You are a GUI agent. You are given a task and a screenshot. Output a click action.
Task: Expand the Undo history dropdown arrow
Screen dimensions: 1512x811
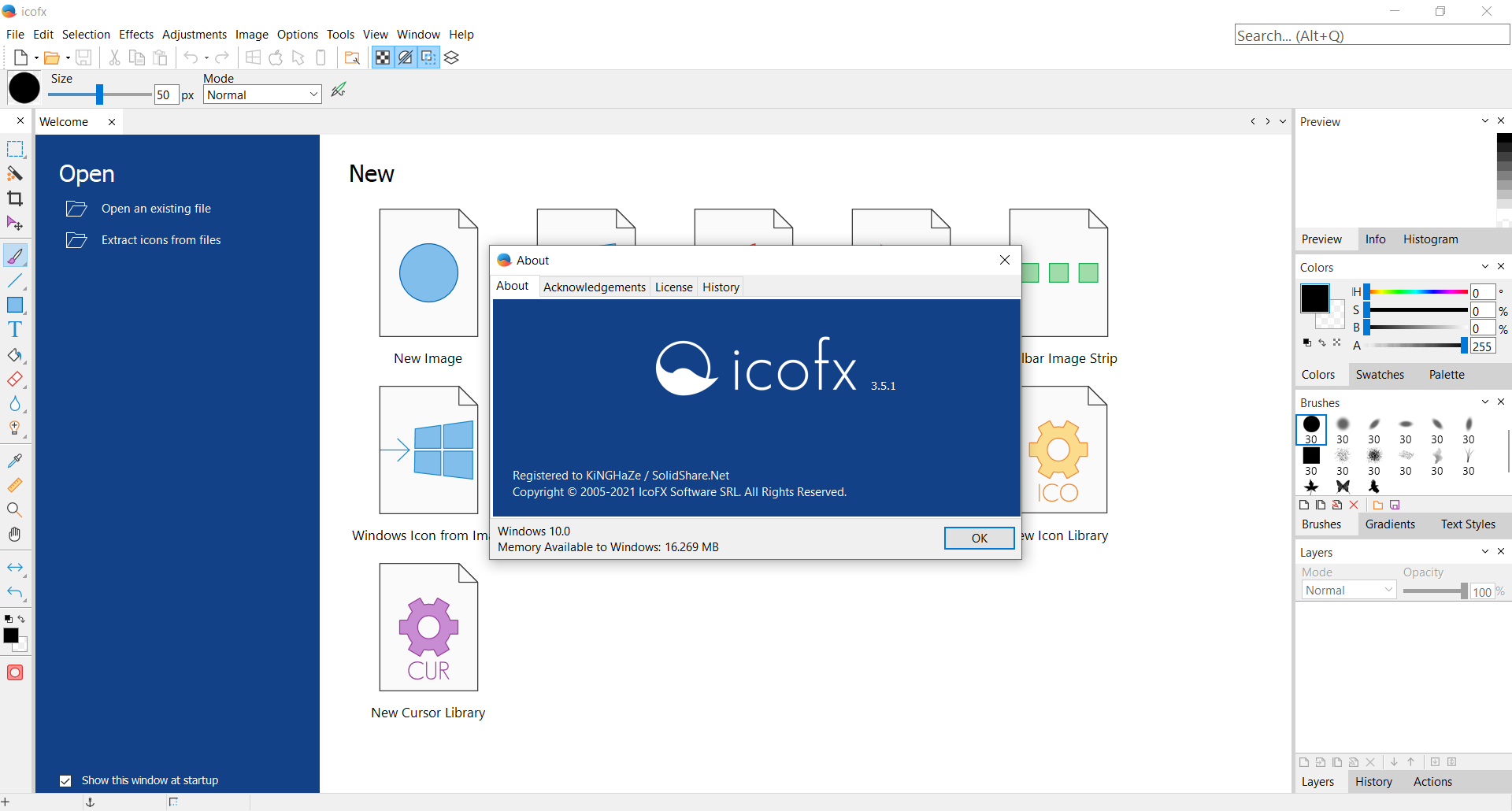point(206,57)
